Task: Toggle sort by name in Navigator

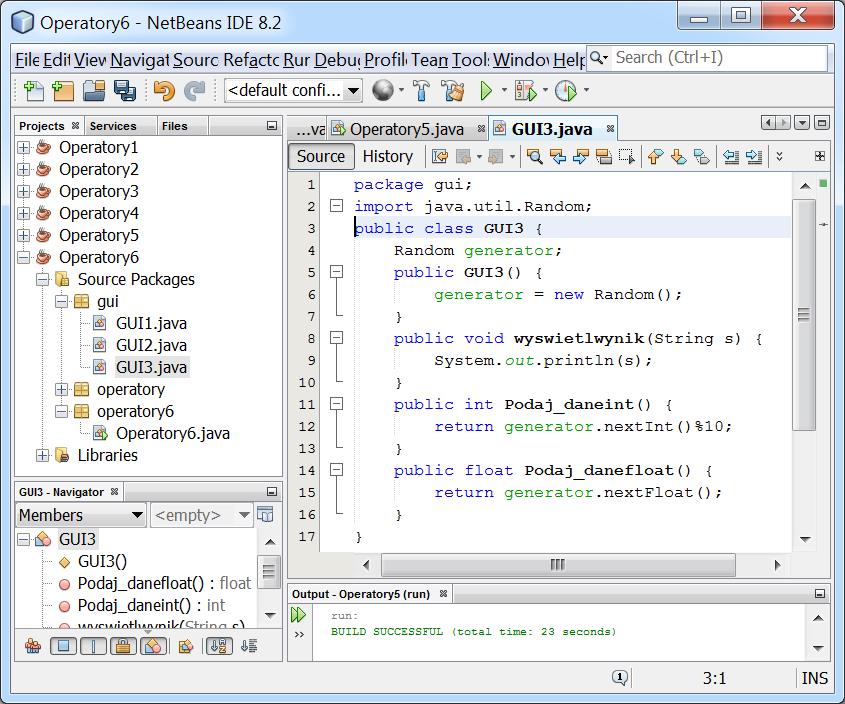Action: (219, 646)
